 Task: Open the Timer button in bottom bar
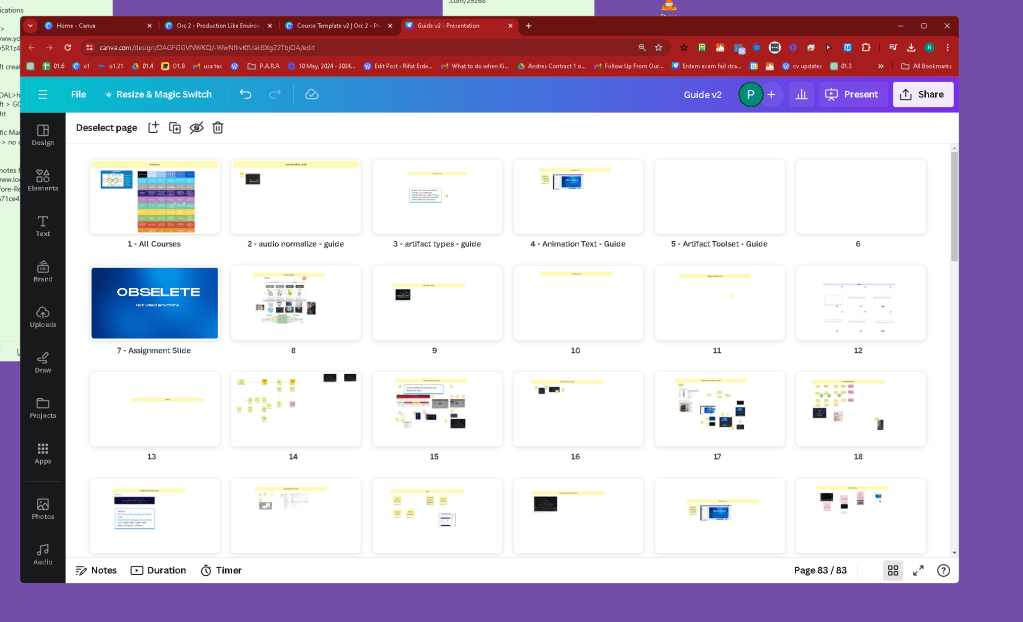tap(221, 570)
